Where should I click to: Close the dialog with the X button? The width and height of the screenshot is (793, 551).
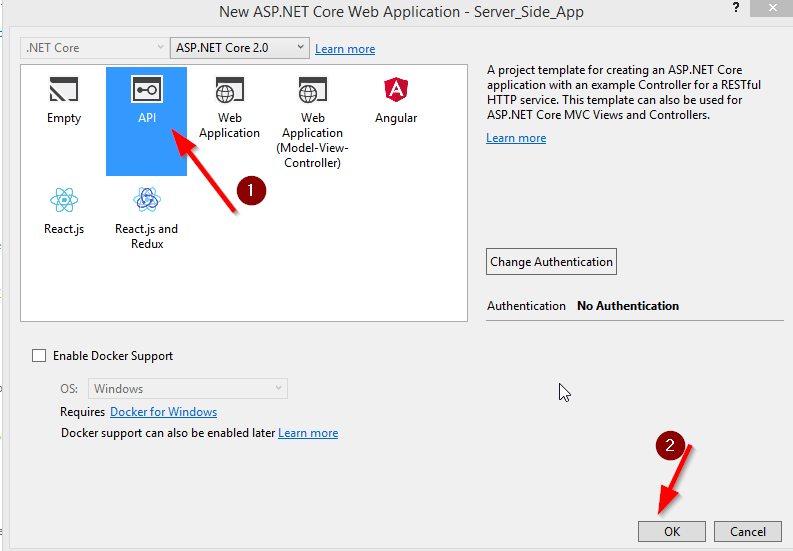772,8
